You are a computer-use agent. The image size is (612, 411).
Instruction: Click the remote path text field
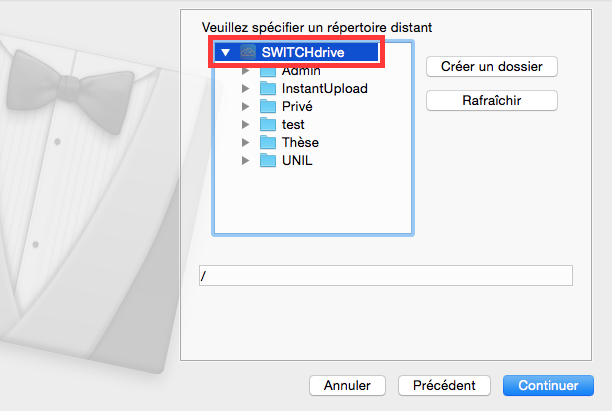(x=384, y=275)
